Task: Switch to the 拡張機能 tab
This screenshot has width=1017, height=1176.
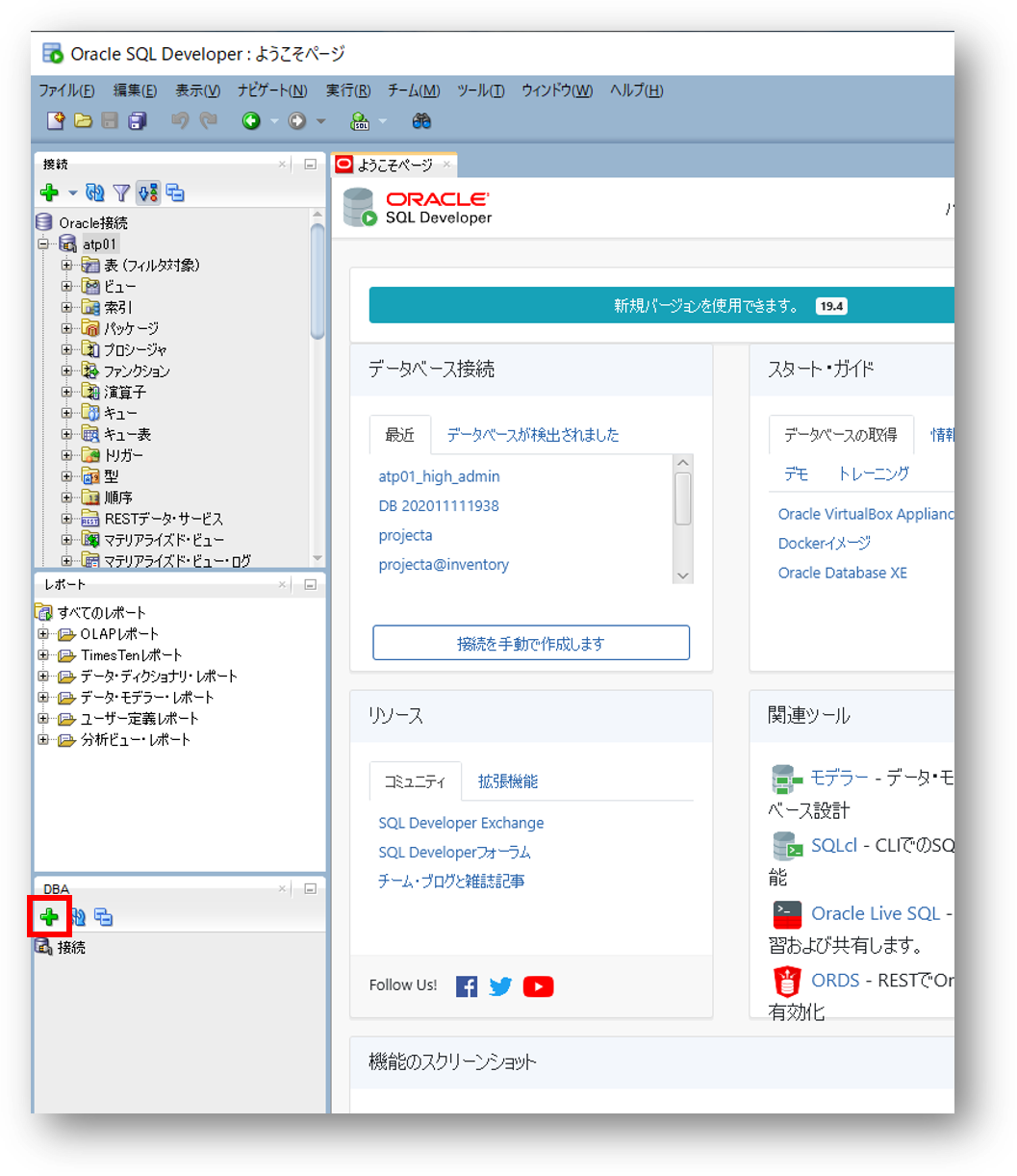Action: [x=507, y=781]
